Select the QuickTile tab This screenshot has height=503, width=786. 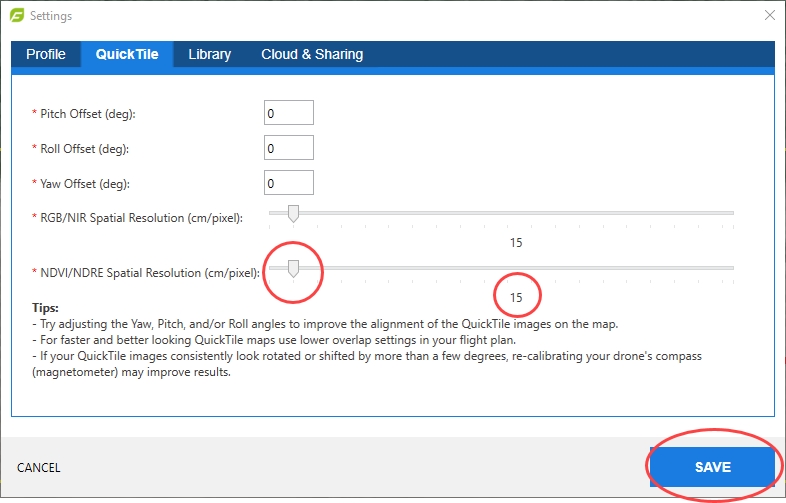point(127,54)
